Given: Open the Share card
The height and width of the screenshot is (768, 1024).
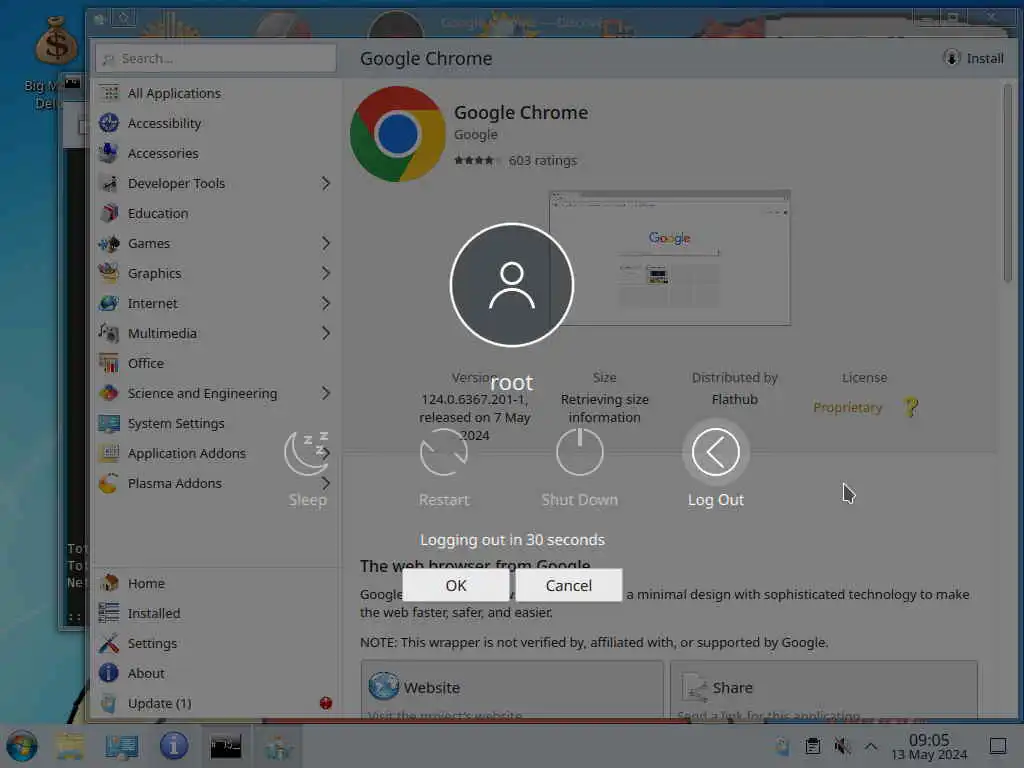Looking at the screenshot, I should point(824,690).
